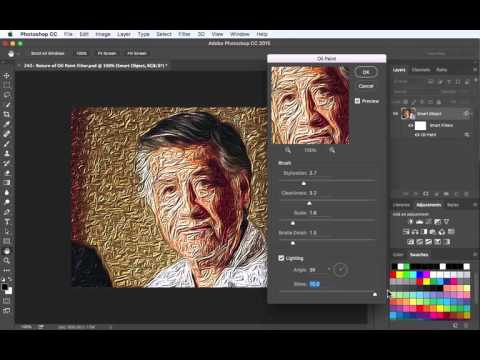Image resolution: width=480 pixels, height=360 pixels.
Task: Toggle the Preview checkbox
Action: click(357, 101)
